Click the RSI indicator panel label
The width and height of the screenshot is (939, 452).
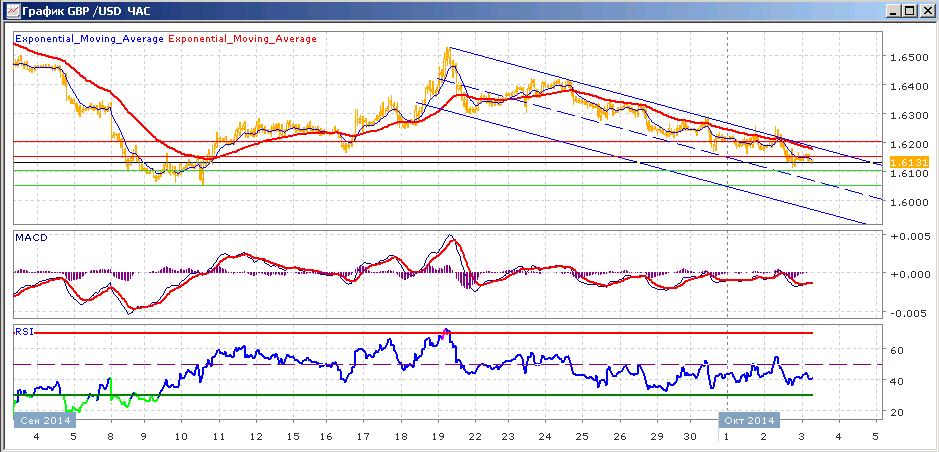click(23, 330)
